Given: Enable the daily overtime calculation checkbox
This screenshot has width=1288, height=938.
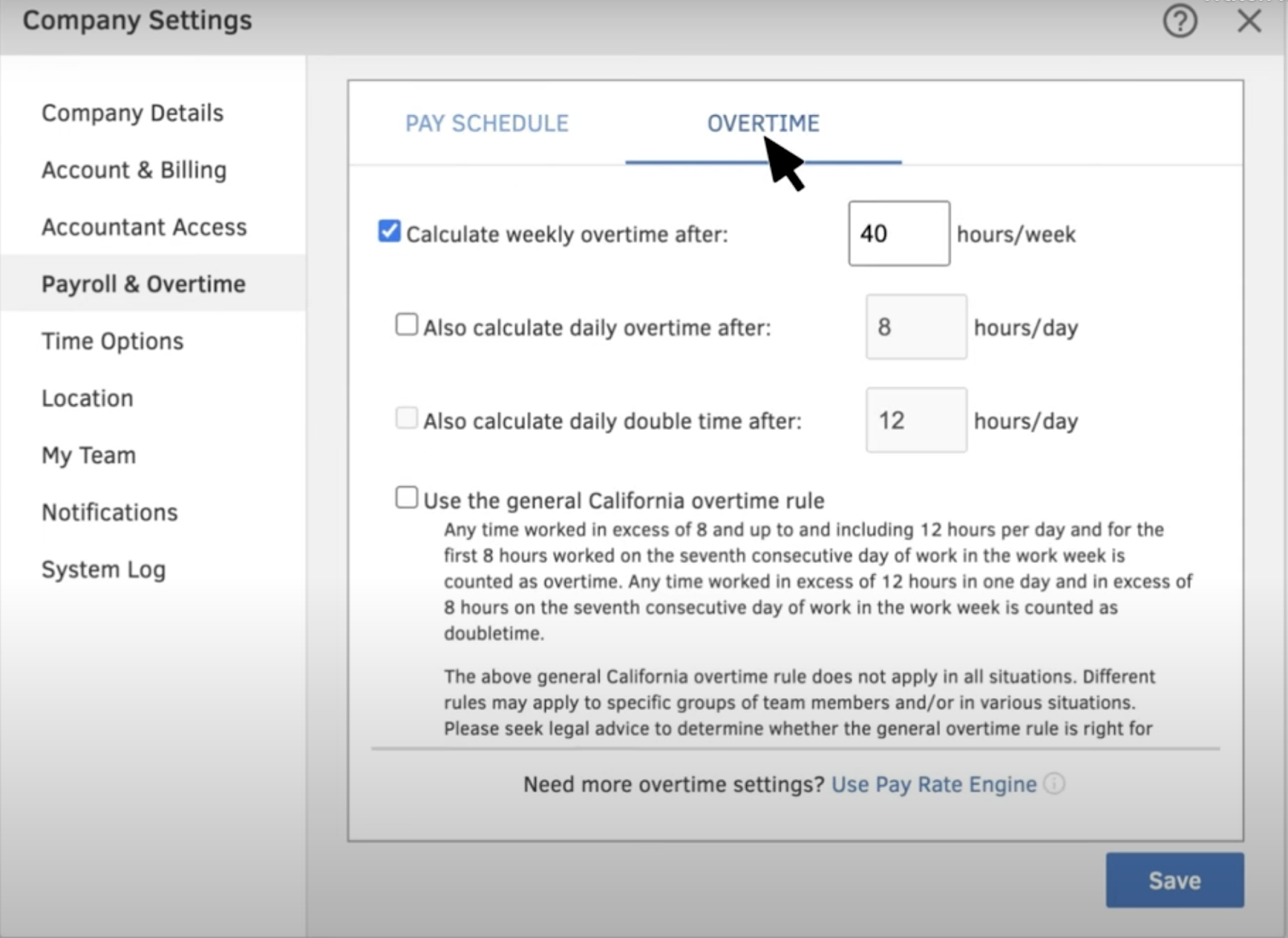Looking at the screenshot, I should click(x=407, y=324).
